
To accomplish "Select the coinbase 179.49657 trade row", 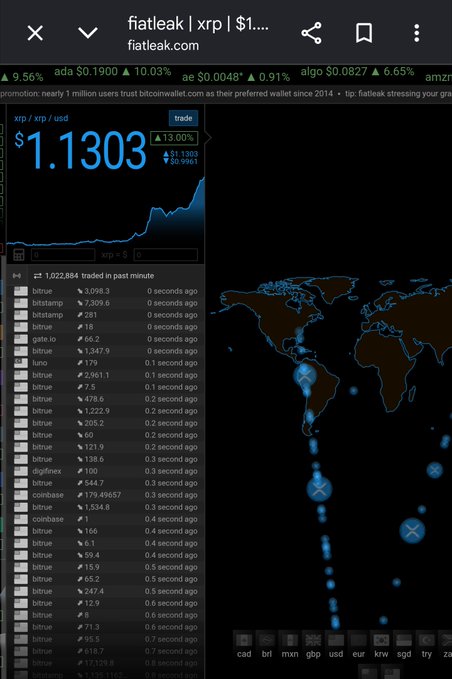I will click(106, 495).
